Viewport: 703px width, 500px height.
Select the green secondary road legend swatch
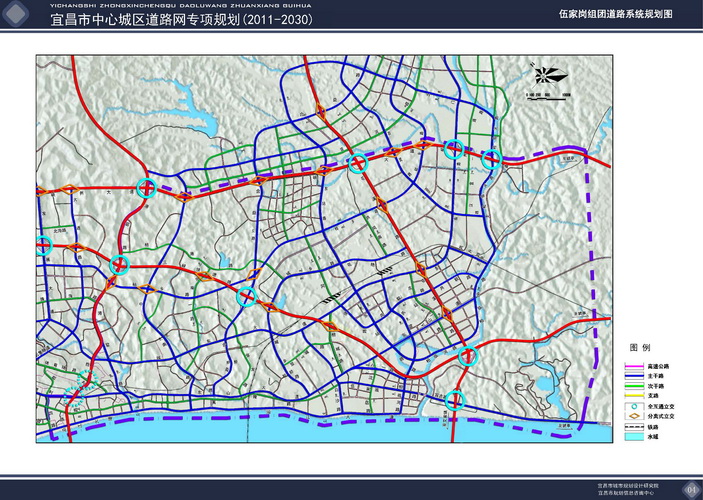tap(632, 386)
